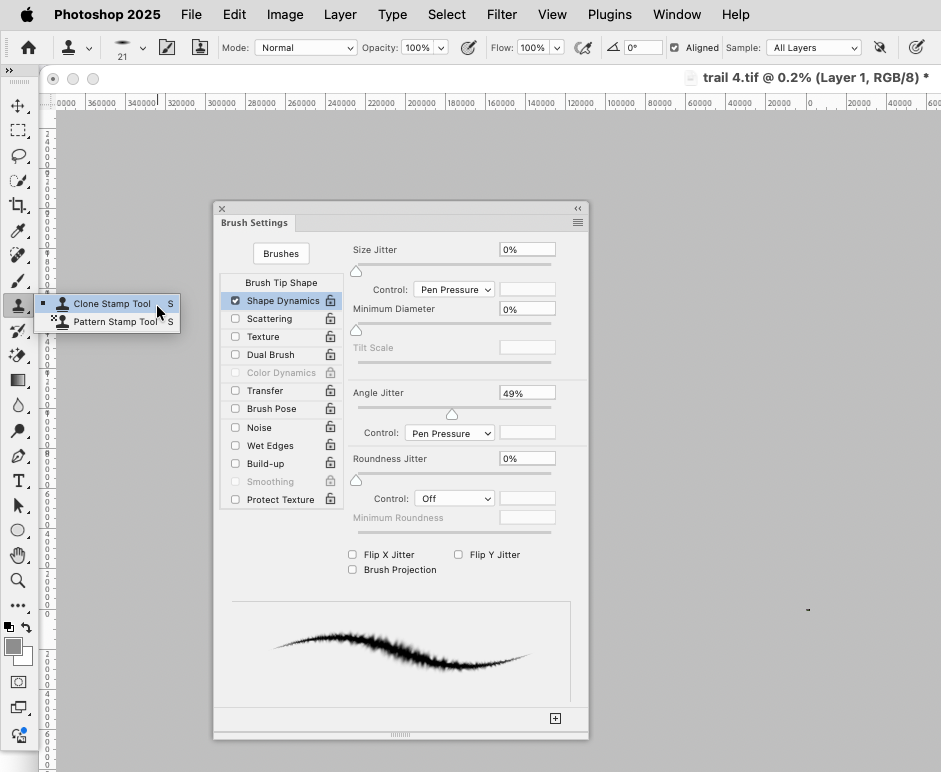Open the Filter menu
Image resolution: width=941 pixels, height=772 pixels.
click(x=502, y=14)
